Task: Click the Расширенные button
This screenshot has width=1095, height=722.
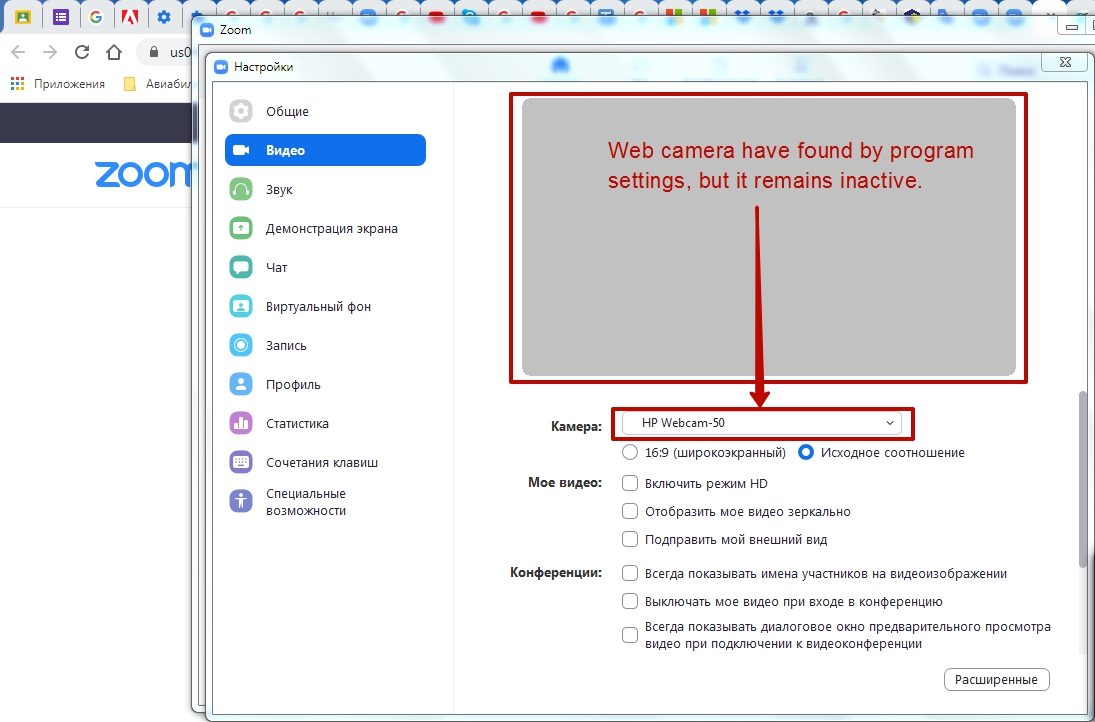Action: [x=997, y=679]
